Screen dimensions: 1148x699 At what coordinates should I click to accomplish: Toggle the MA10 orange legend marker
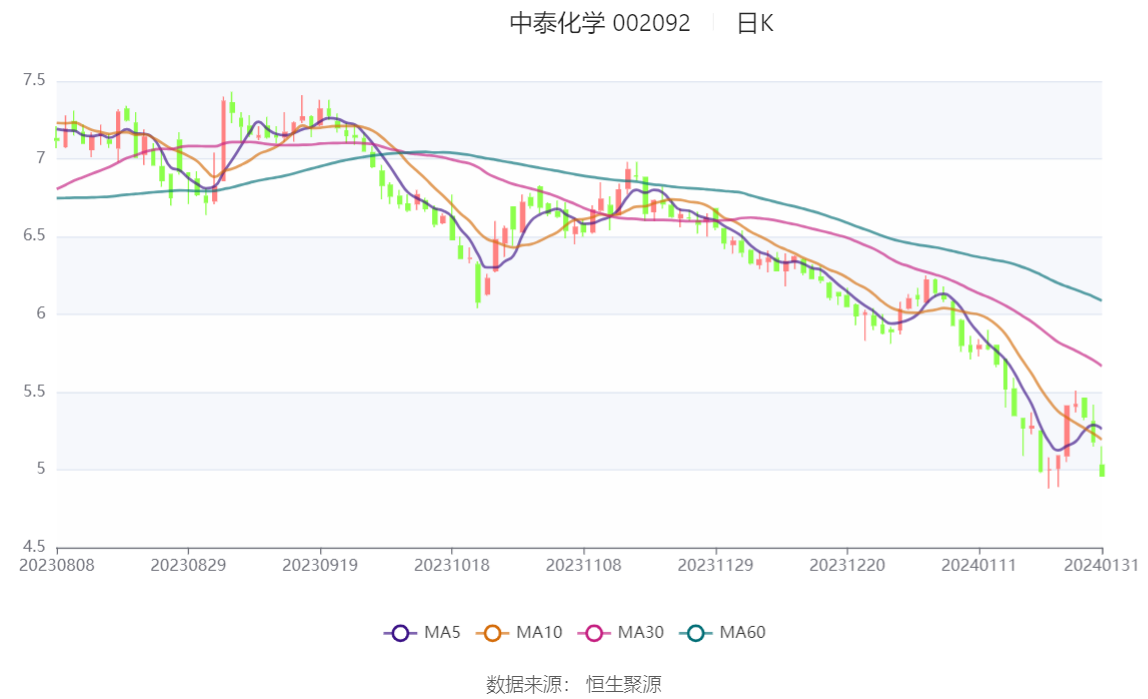point(492,633)
